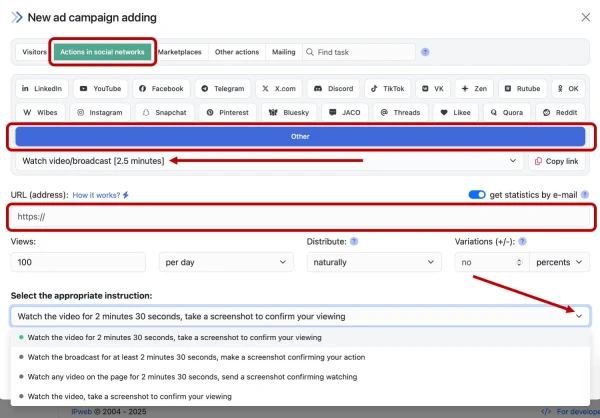Close the New ad campaign dialog
The height and width of the screenshot is (418, 600).
click(585, 17)
